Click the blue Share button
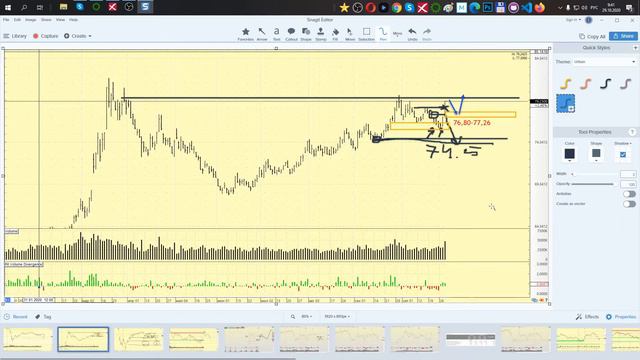The image size is (640, 360). point(623,36)
